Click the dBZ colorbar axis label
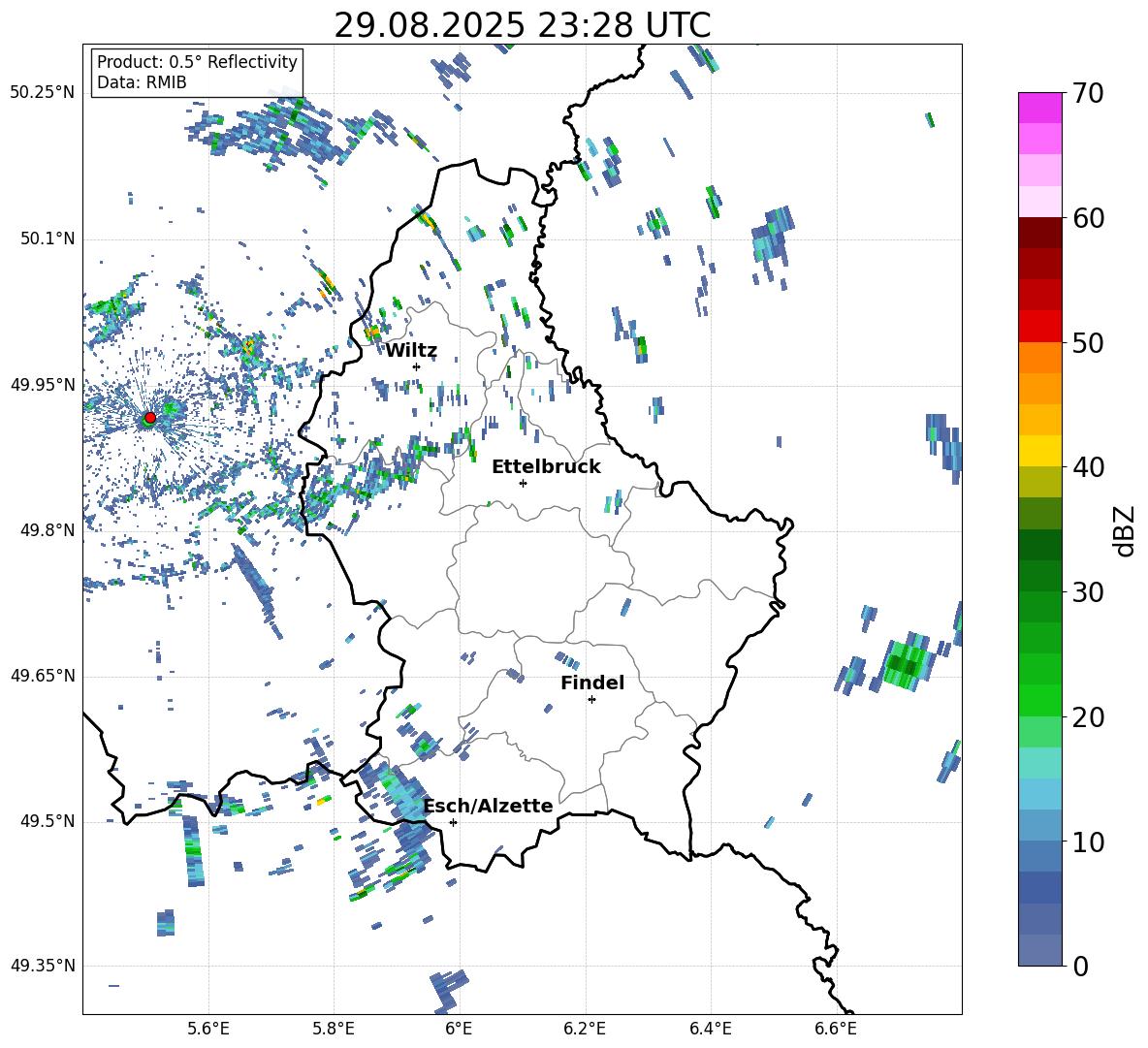The height and width of the screenshot is (1048, 1148). [1126, 530]
